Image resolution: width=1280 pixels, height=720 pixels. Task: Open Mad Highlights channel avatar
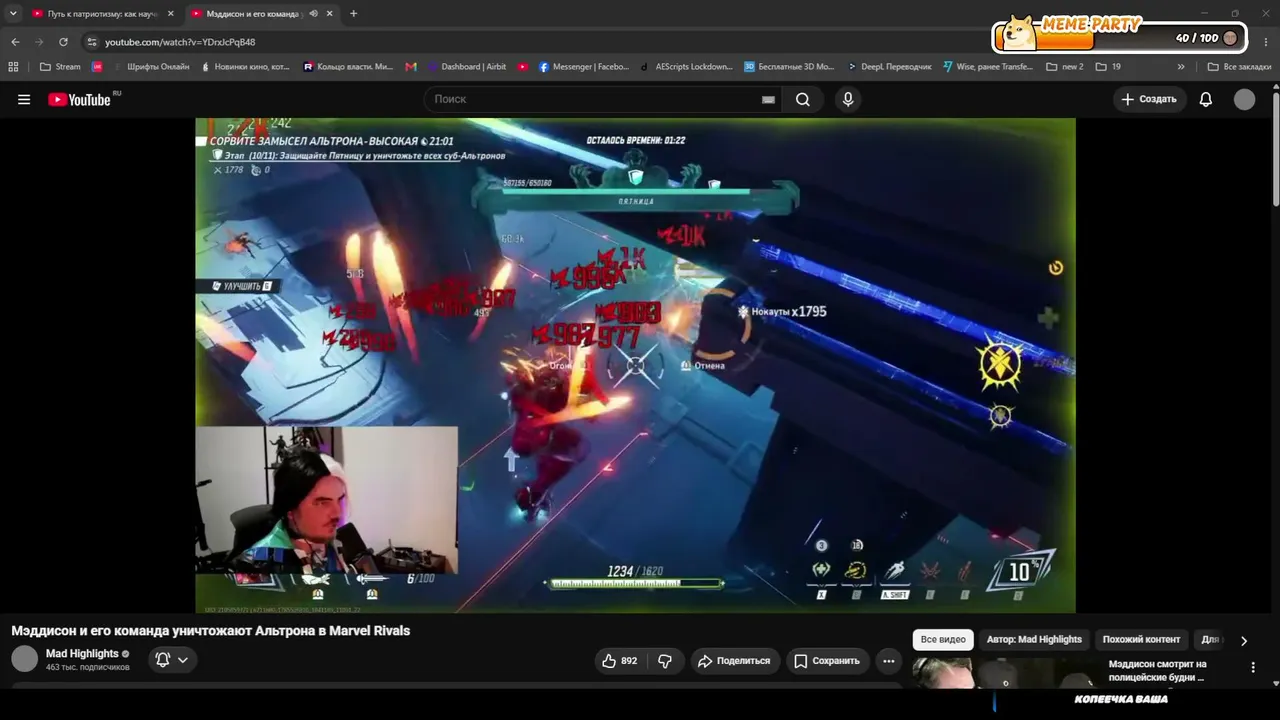point(24,659)
